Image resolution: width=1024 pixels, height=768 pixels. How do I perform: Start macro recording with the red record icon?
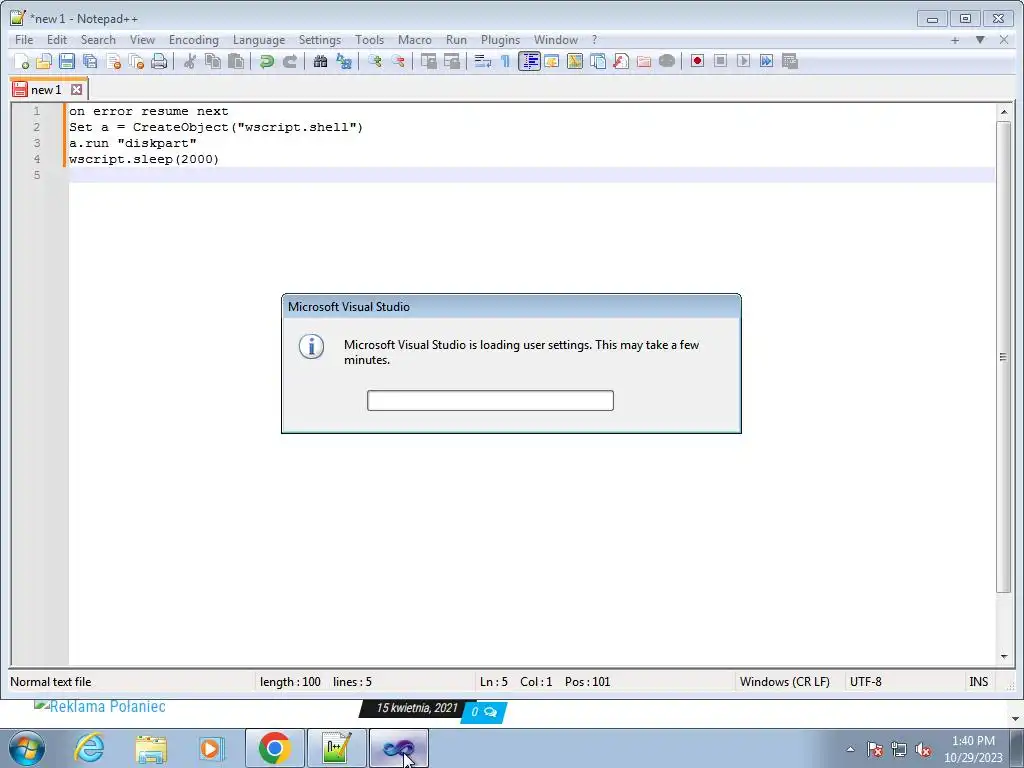point(697,61)
